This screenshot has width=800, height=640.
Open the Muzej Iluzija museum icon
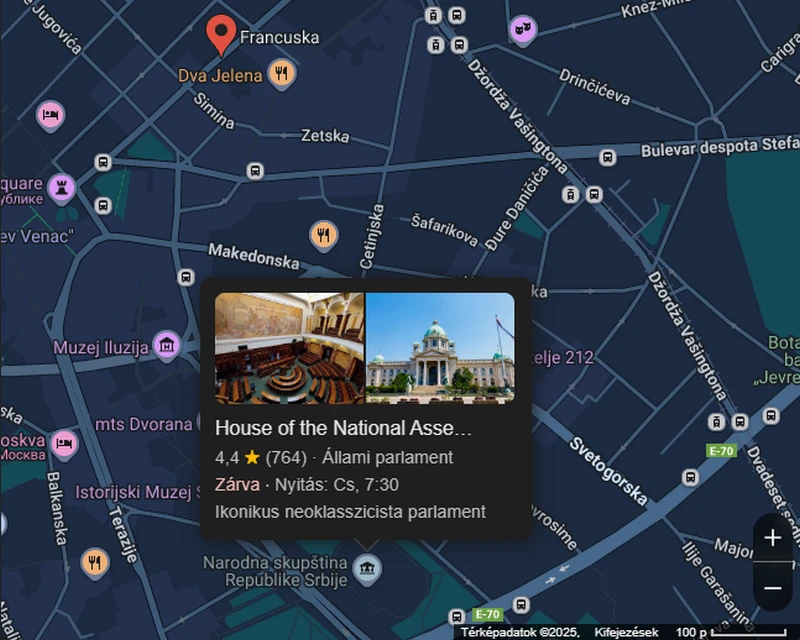click(166, 346)
